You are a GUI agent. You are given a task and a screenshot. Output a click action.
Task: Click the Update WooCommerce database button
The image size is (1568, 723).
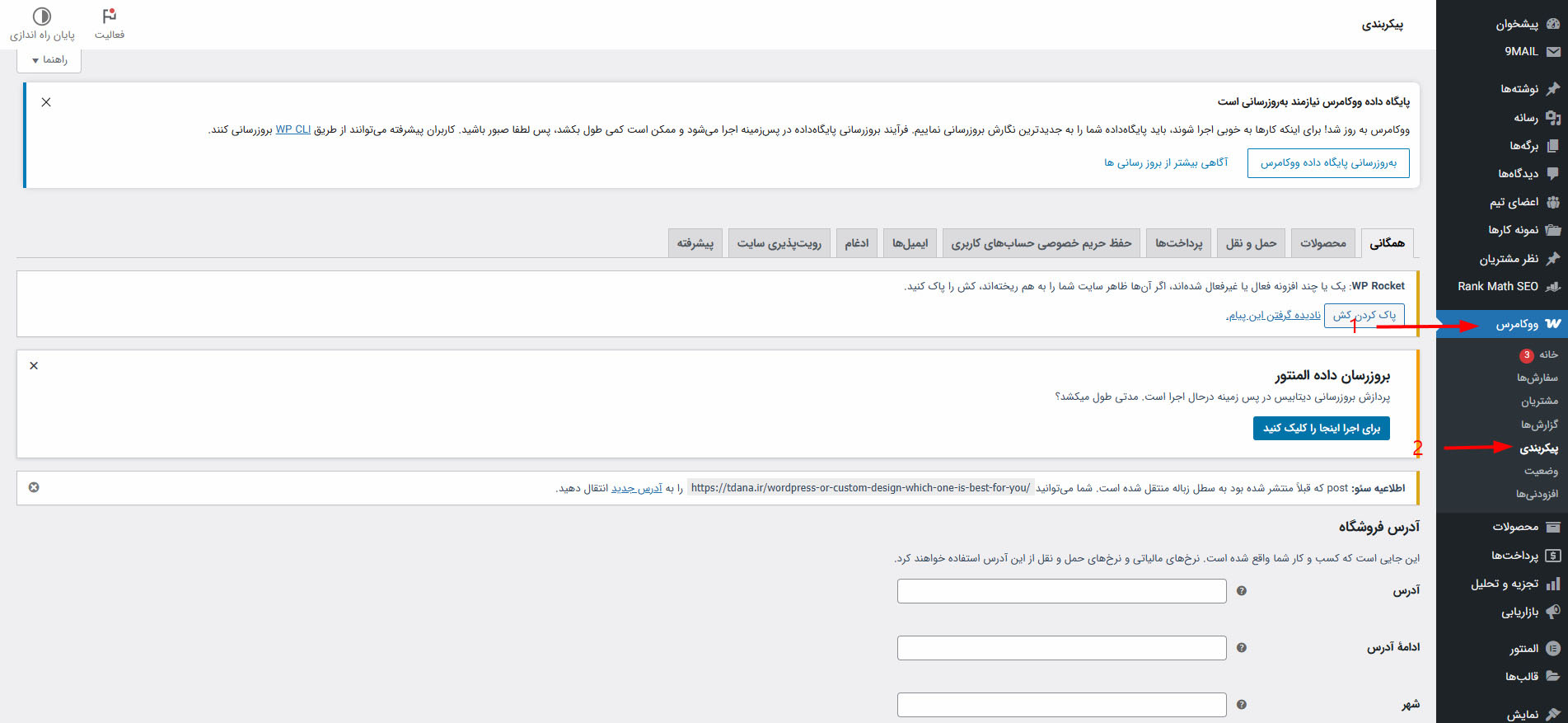1328,163
